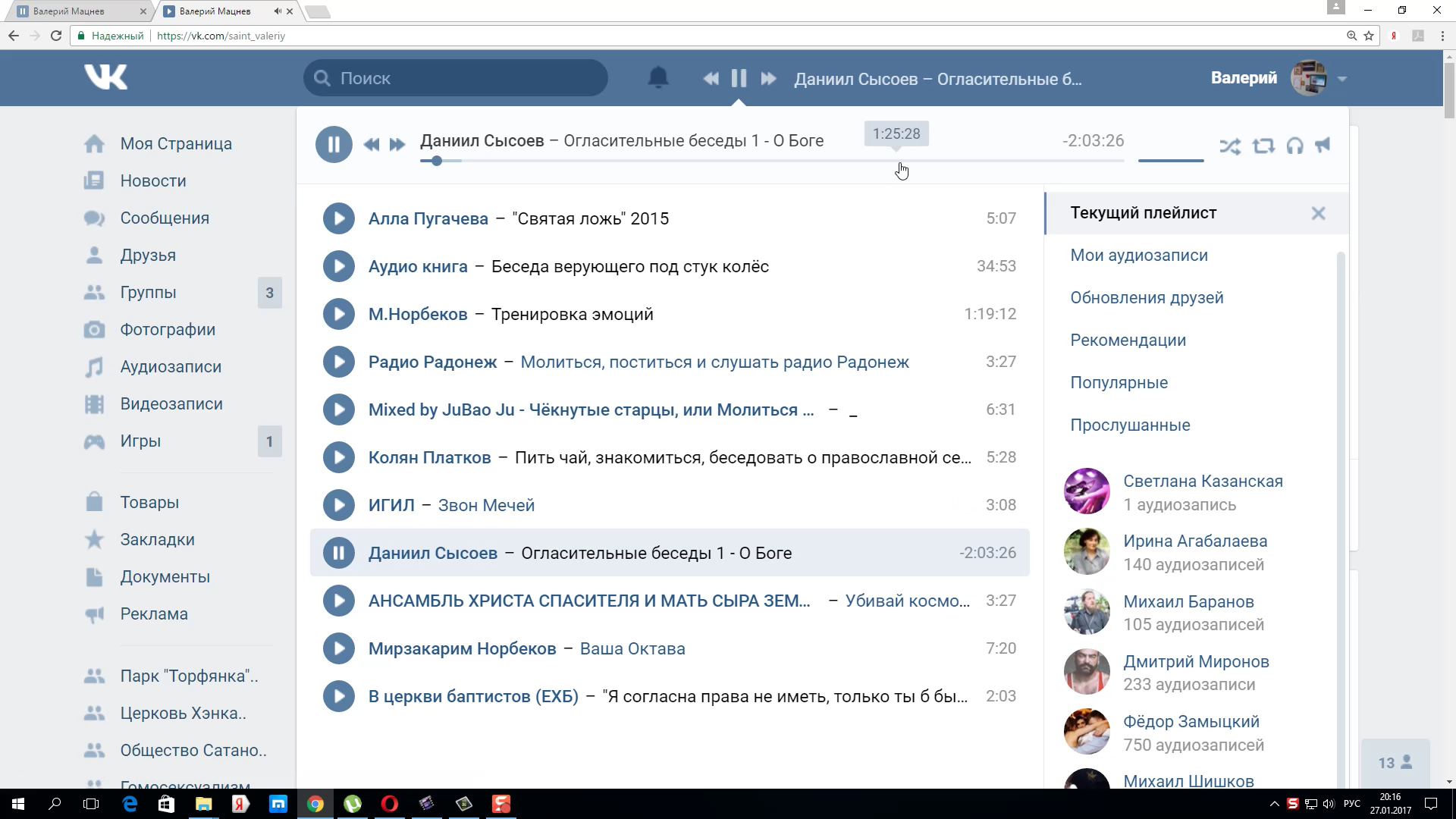Play the В церкви баптистов track
Image resolution: width=1456 pixels, height=819 pixels.
(x=339, y=696)
